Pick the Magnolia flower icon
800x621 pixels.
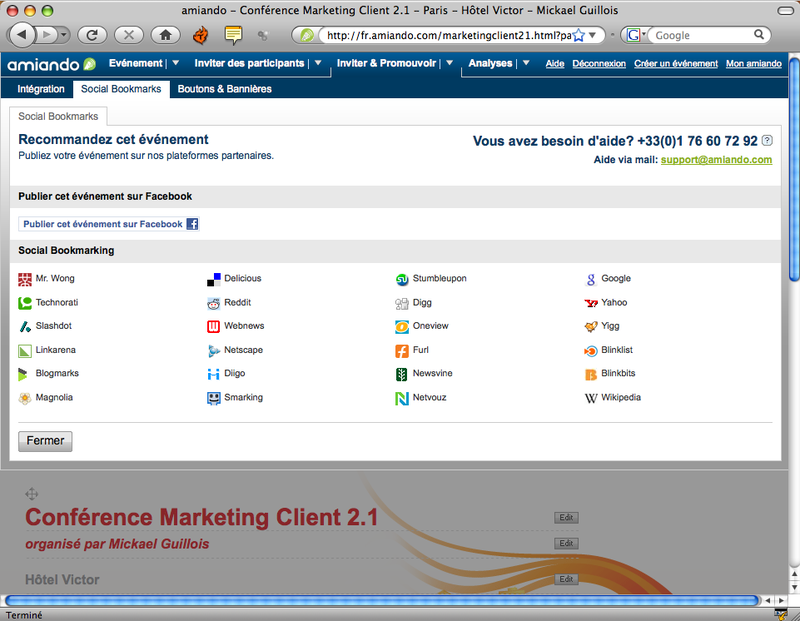pyautogui.click(x=24, y=398)
